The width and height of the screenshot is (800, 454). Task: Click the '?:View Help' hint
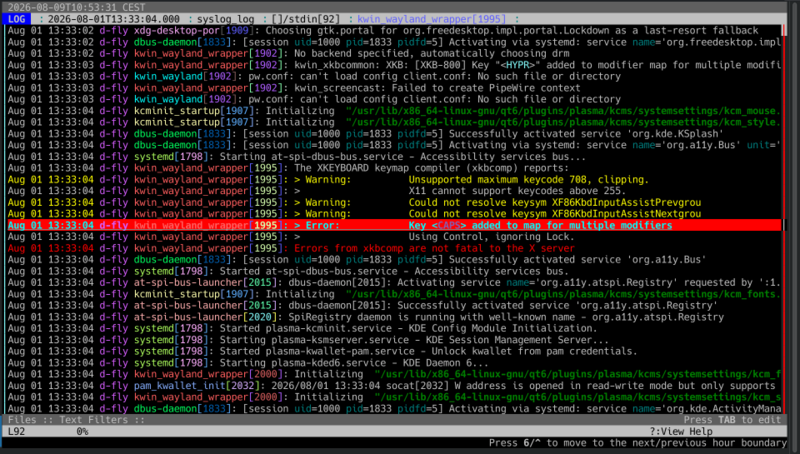coord(681,431)
